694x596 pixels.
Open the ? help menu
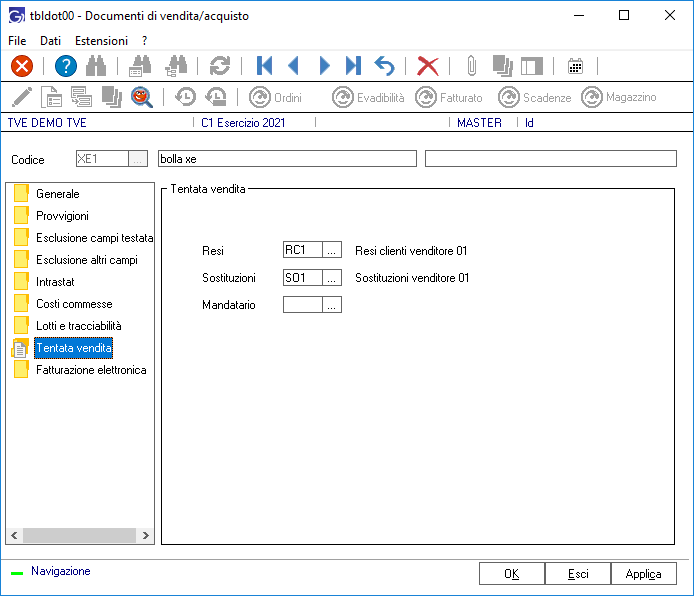[x=144, y=41]
